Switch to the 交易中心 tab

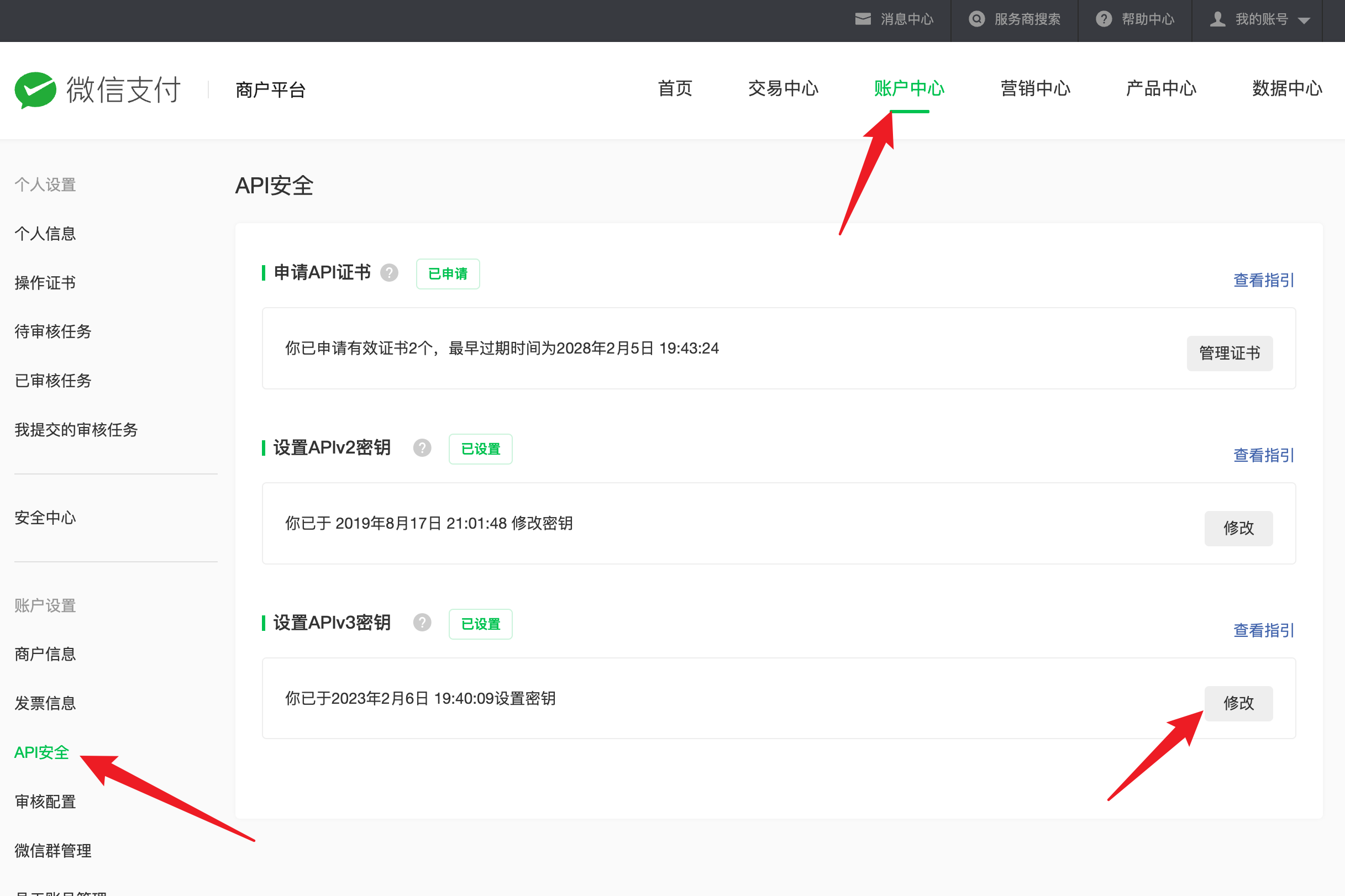click(783, 88)
